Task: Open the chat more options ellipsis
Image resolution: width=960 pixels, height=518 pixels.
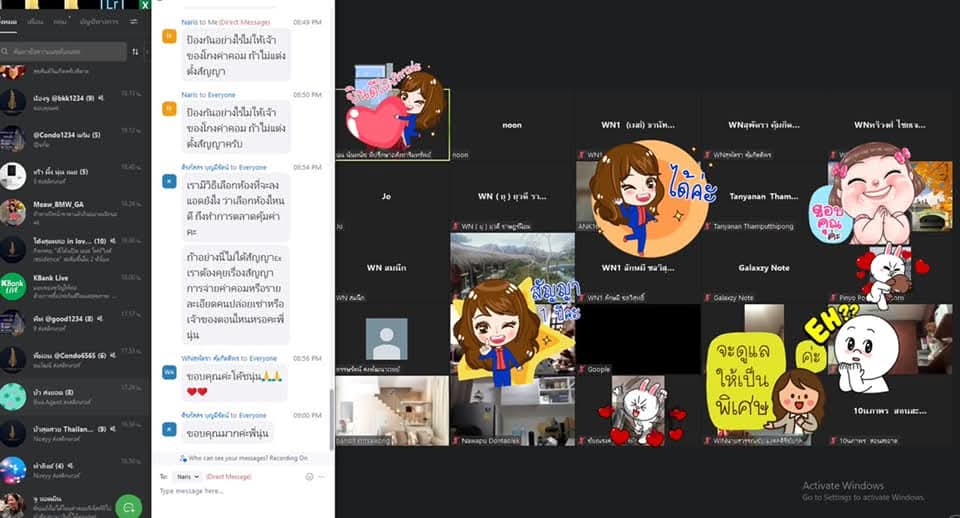Action: pos(324,477)
